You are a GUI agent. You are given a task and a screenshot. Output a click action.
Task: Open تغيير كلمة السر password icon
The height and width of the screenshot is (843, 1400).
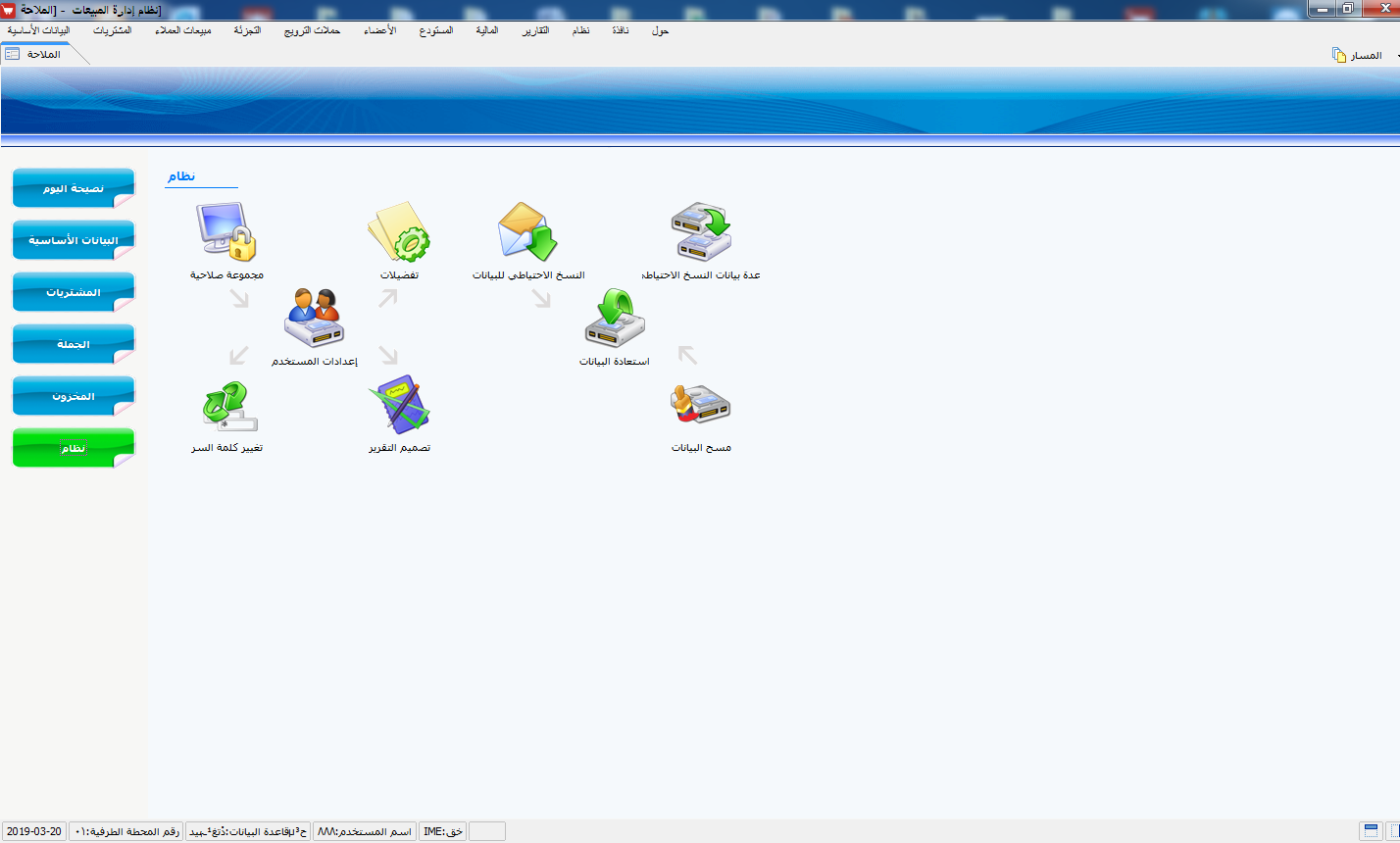pyautogui.click(x=226, y=406)
